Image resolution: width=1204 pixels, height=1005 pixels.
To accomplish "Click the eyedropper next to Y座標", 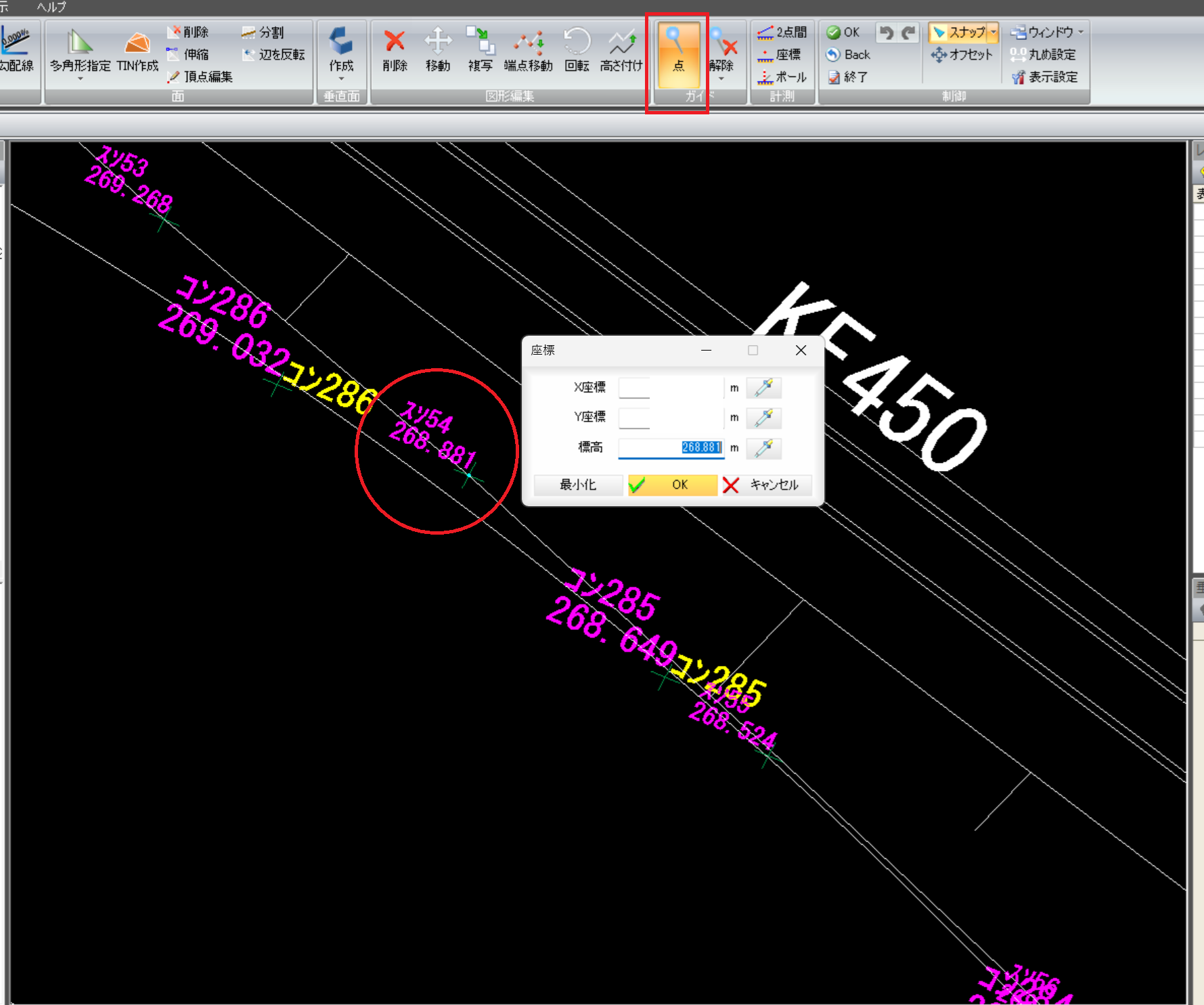I will [763, 418].
